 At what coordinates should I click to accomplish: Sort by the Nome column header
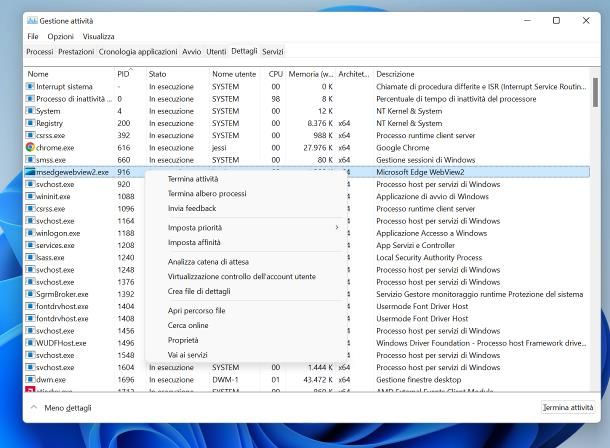[38, 74]
